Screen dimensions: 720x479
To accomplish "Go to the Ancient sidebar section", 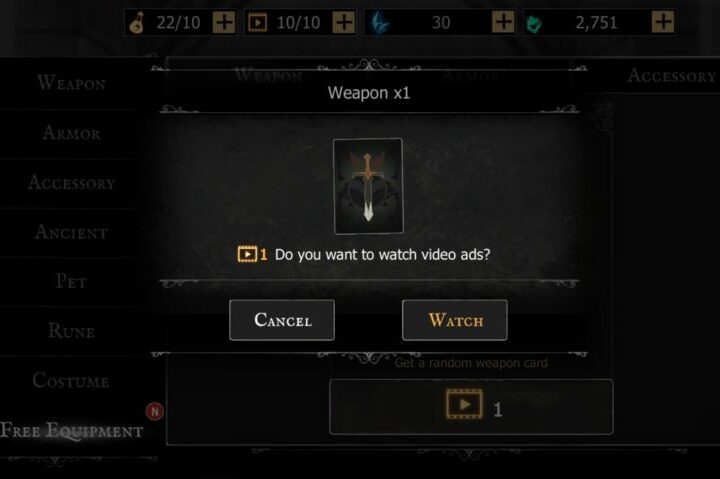I will [x=72, y=232].
